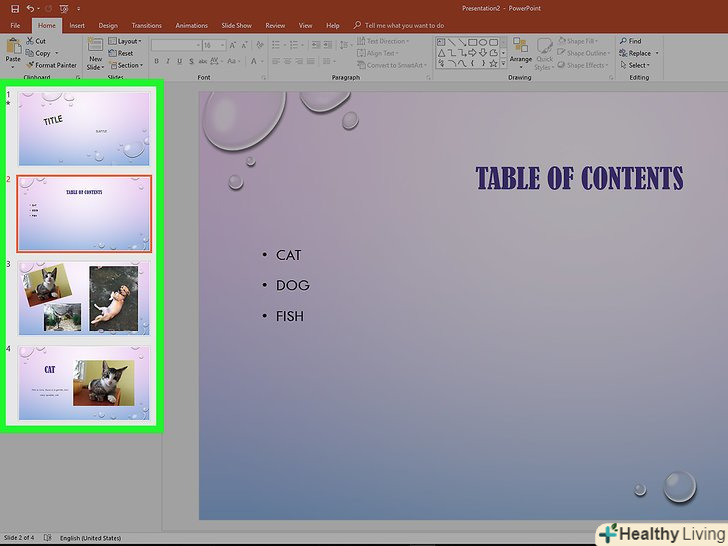
Task: Switch to the Transitions tab
Action: point(146,26)
